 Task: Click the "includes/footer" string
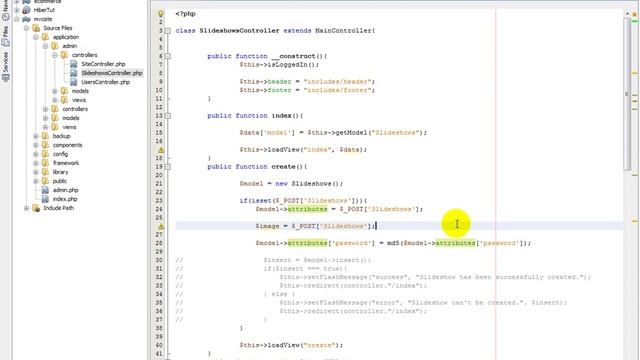coord(338,90)
